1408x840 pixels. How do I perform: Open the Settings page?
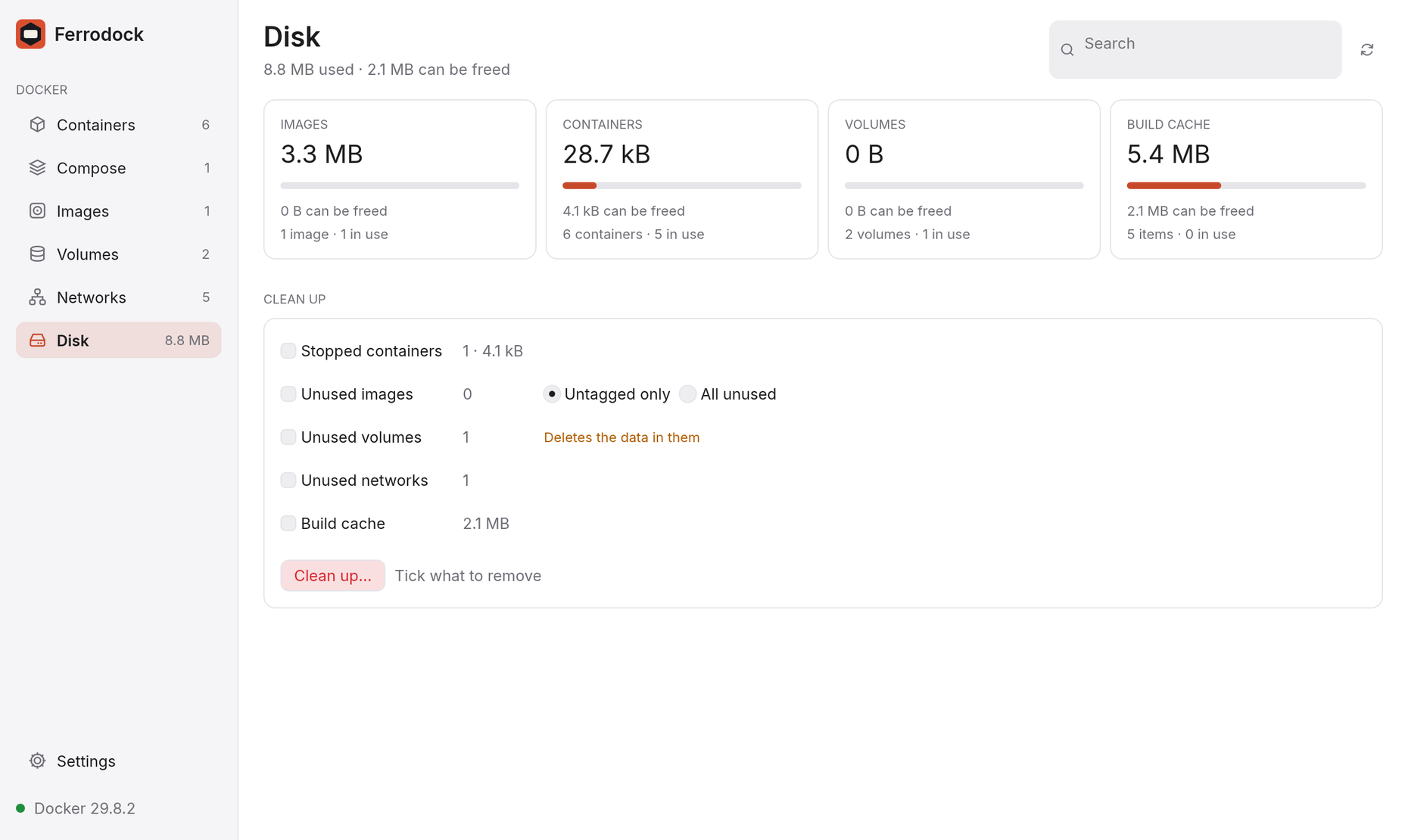[x=118, y=761]
